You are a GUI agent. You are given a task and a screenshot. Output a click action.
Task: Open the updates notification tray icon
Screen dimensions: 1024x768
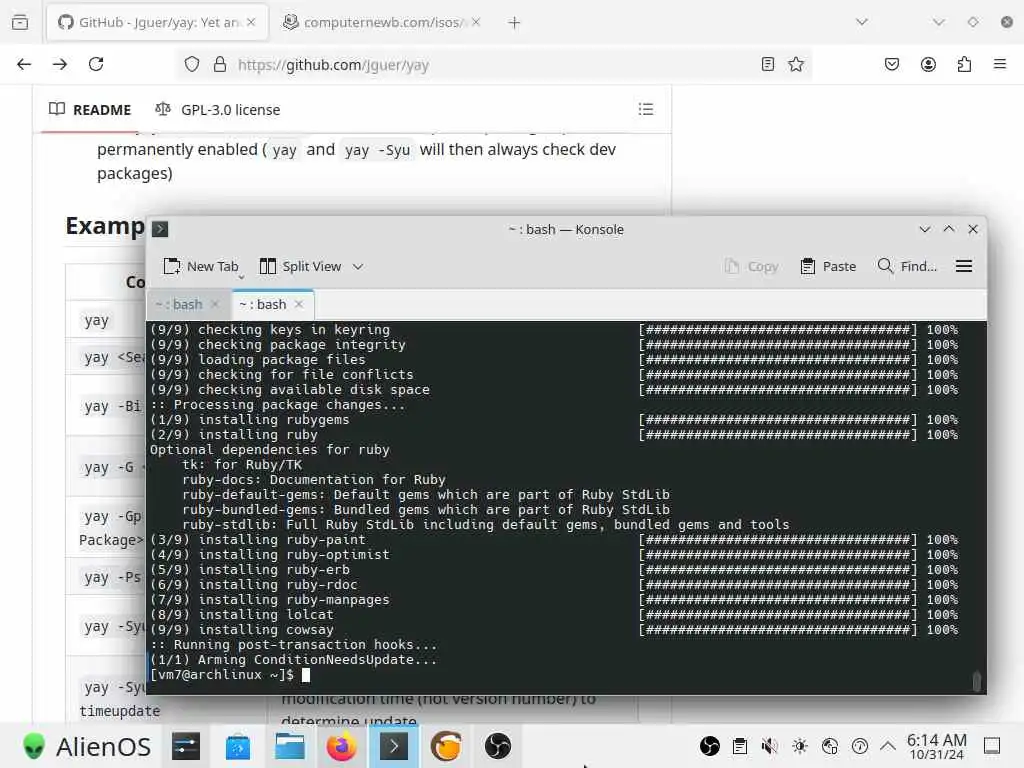coord(860,746)
